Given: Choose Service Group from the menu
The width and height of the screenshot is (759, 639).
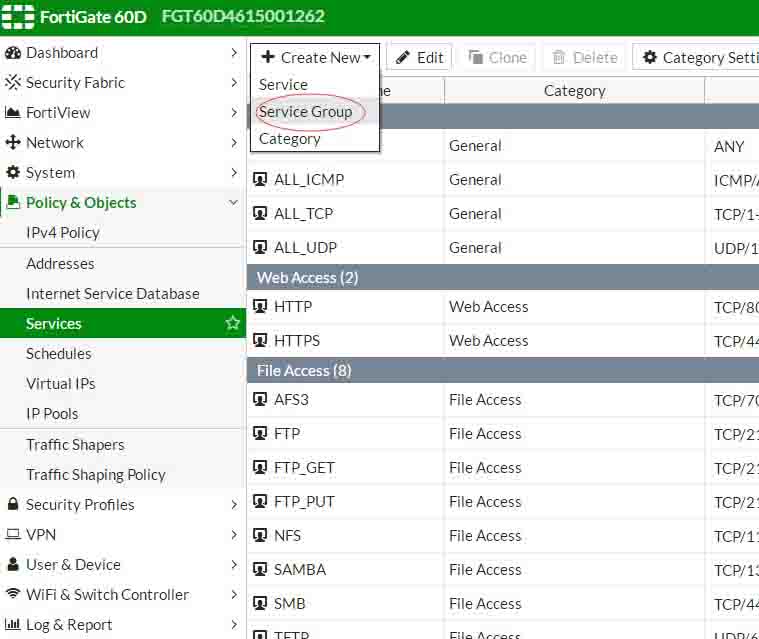Looking at the screenshot, I should pyautogui.click(x=315, y=112).
